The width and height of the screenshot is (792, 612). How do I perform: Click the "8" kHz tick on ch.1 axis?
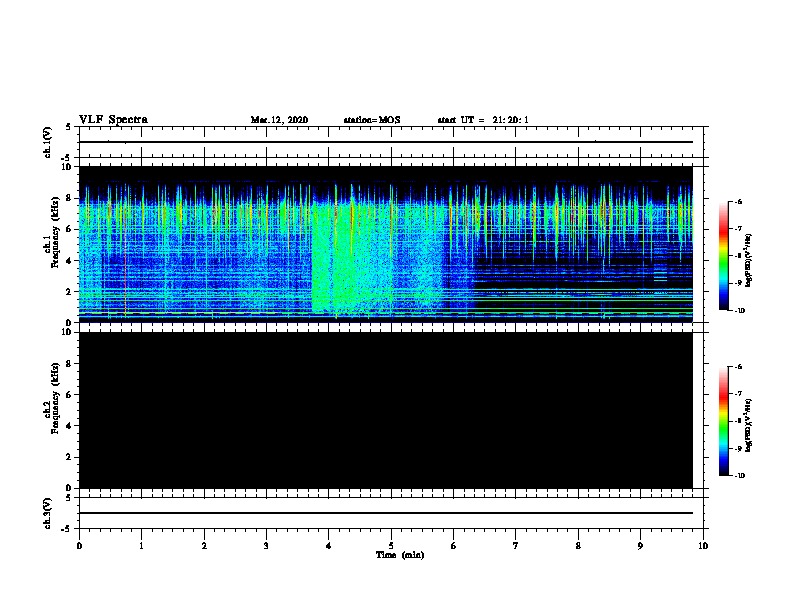point(70,198)
